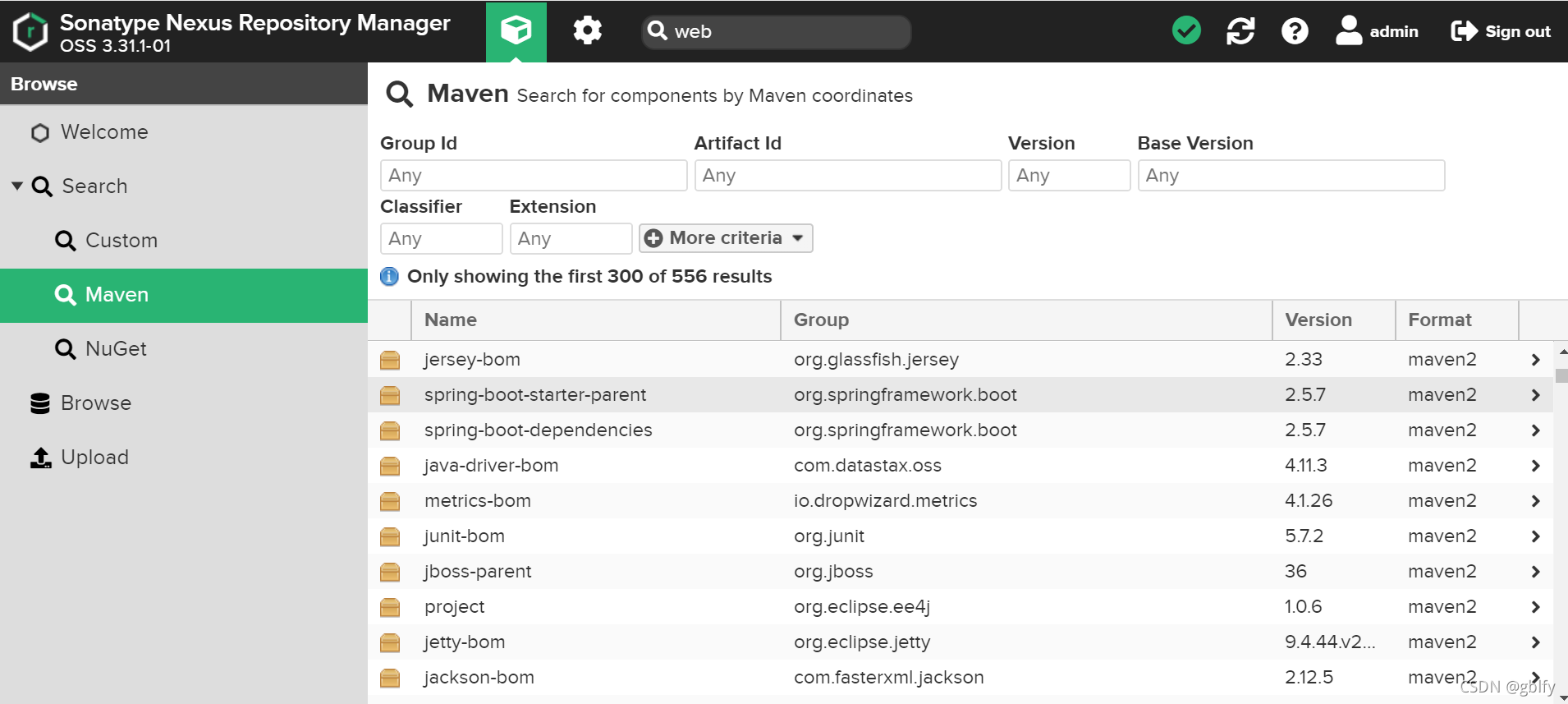Click the Artifact Id input field

848,175
